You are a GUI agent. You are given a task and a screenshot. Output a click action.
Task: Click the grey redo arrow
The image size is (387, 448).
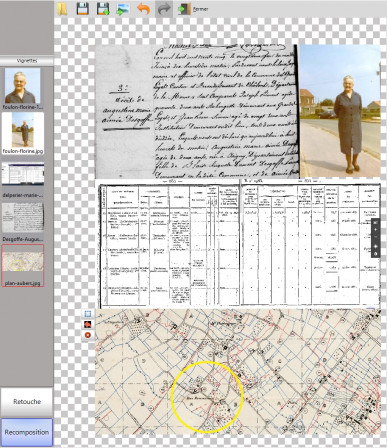(164, 9)
